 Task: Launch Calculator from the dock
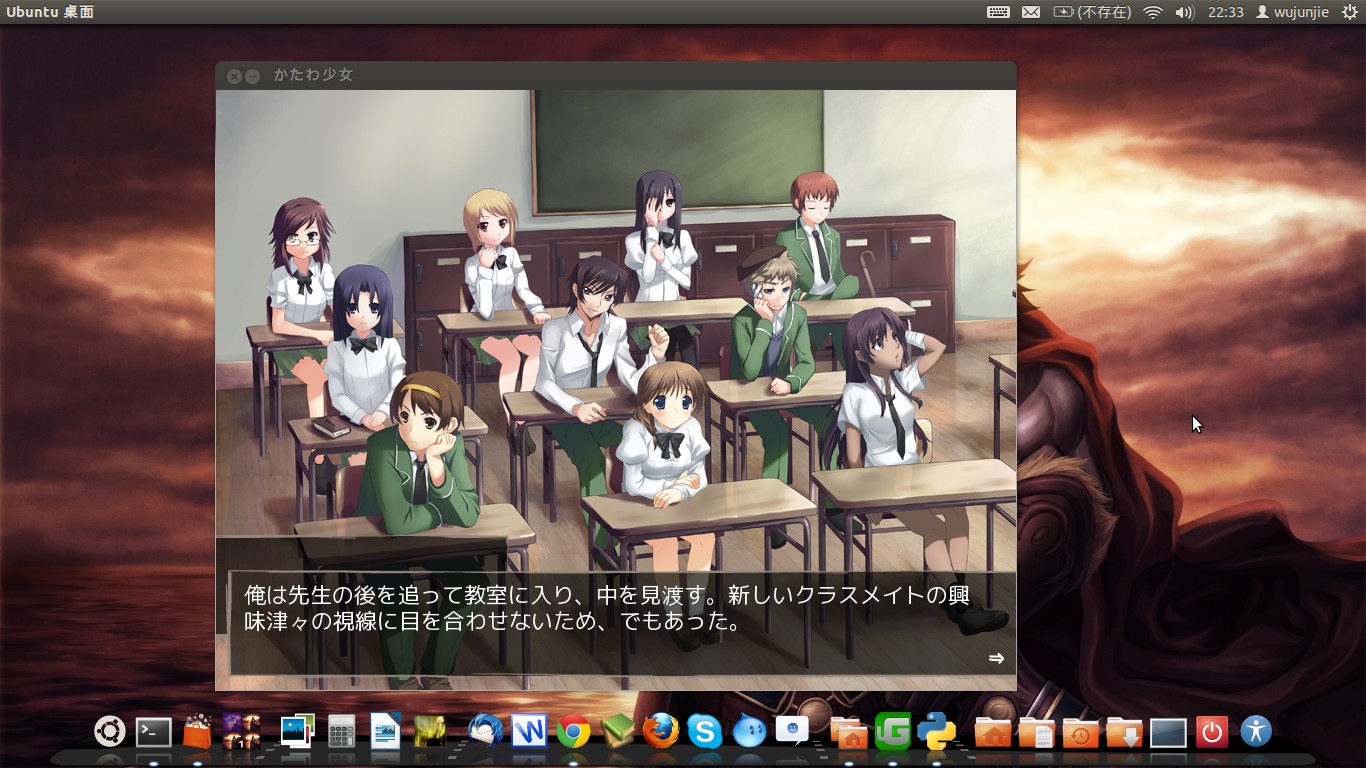pyautogui.click(x=341, y=732)
